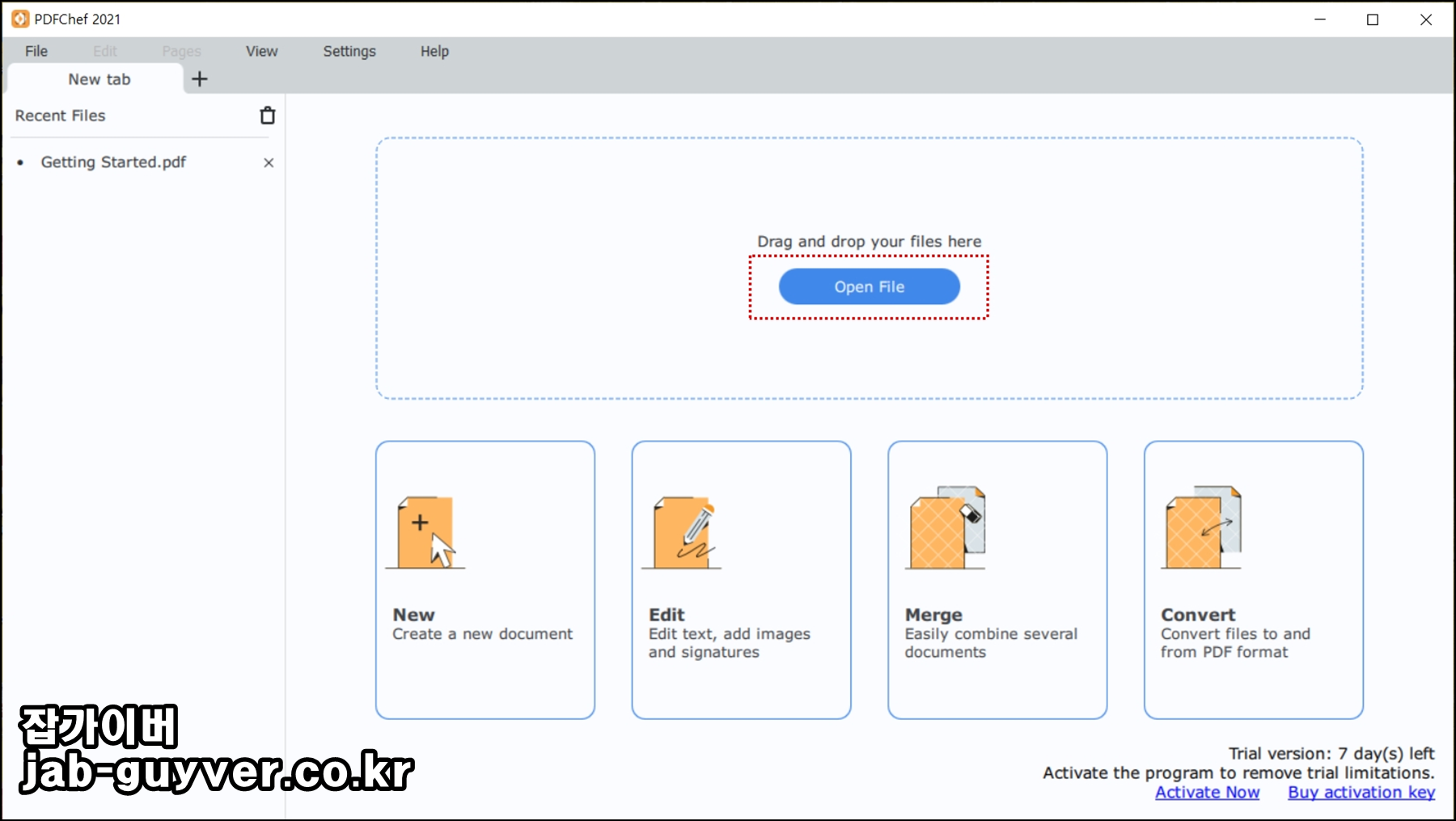Open the Help menu
The height and width of the screenshot is (821, 1456).
pos(434,51)
